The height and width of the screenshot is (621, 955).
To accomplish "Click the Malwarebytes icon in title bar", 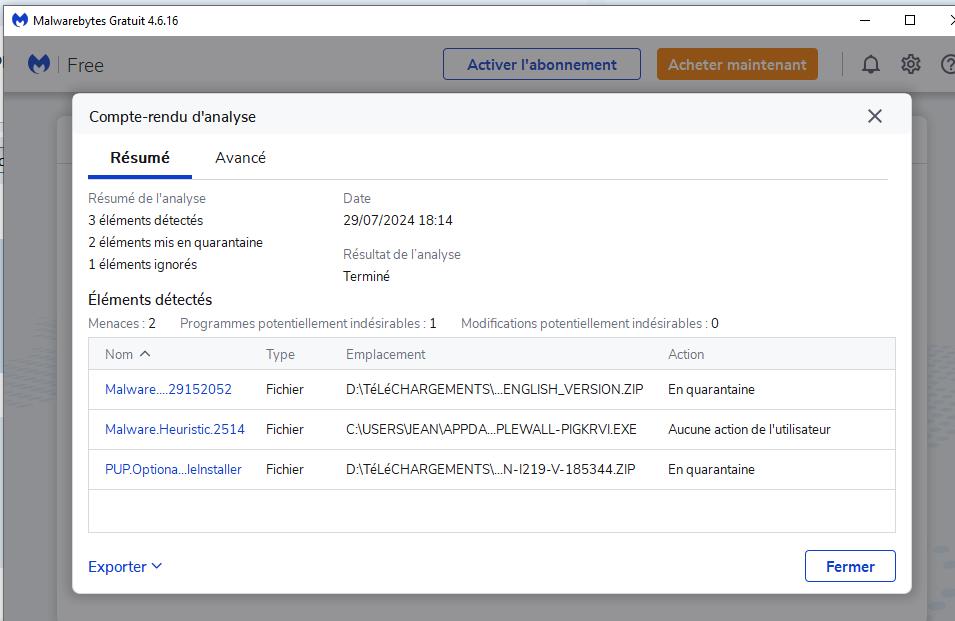I will point(20,20).
